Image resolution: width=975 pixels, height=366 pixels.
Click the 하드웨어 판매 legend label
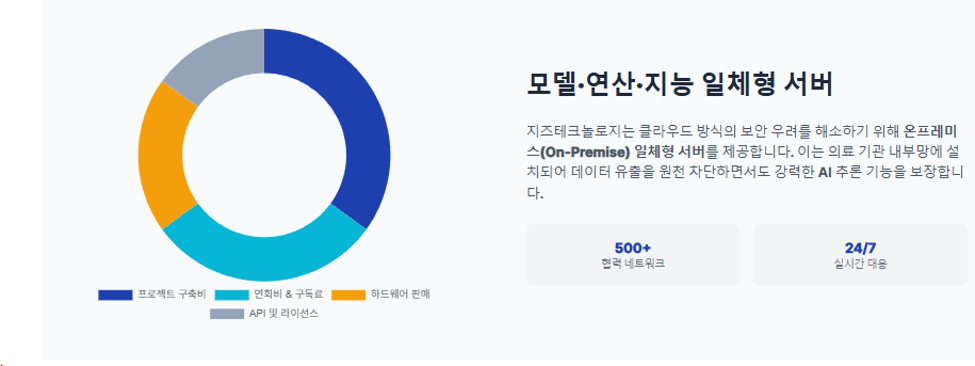click(400, 295)
